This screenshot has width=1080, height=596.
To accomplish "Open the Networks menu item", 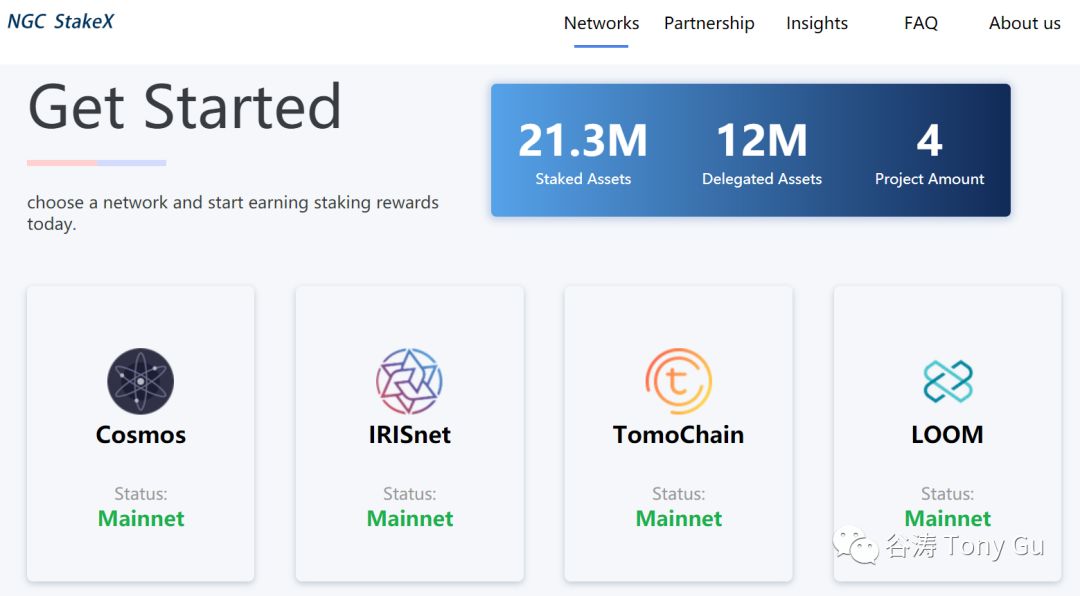I will pos(601,23).
